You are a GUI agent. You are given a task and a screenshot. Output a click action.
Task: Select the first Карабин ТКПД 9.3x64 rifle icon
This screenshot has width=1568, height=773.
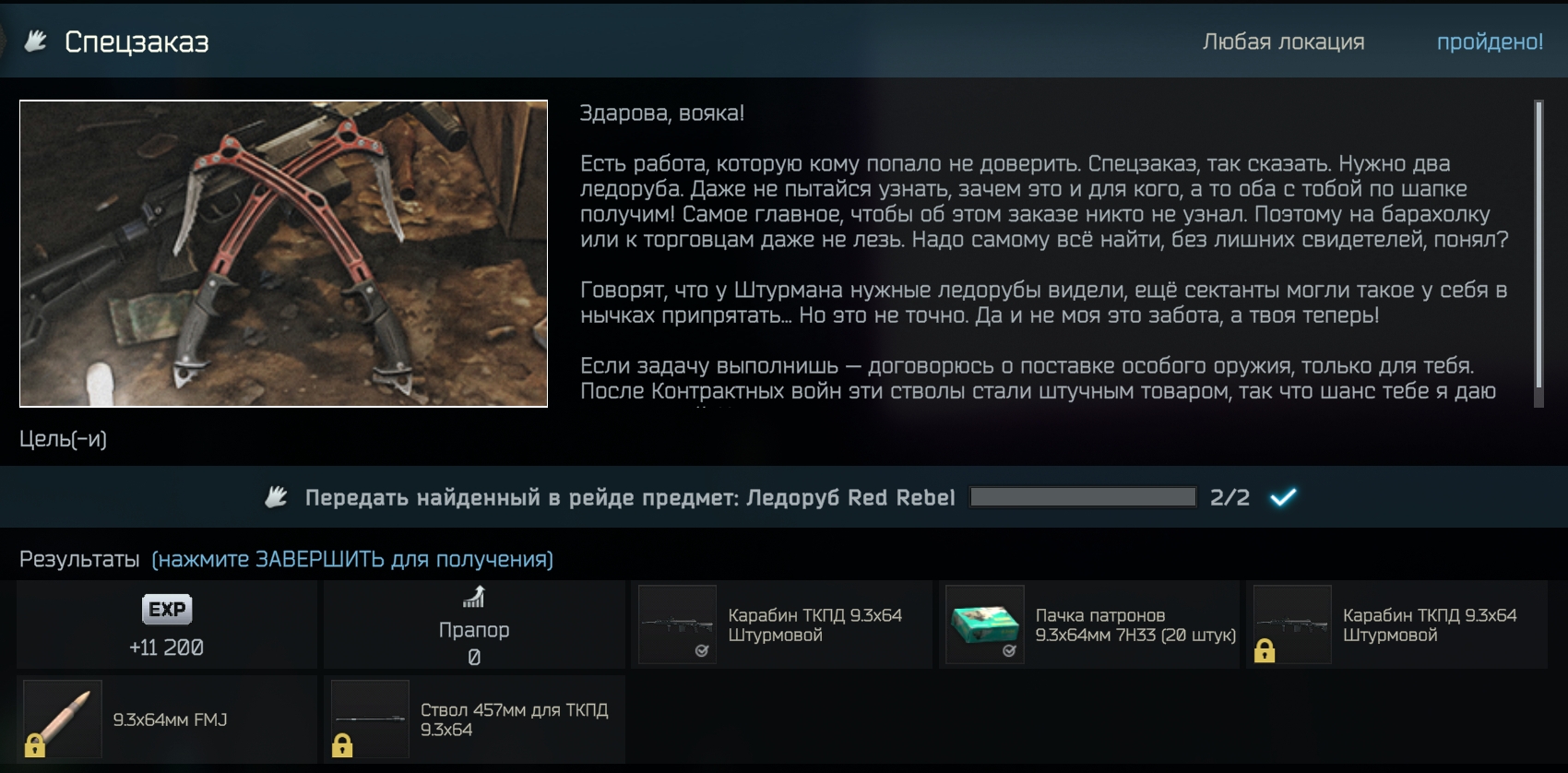(x=677, y=624)
